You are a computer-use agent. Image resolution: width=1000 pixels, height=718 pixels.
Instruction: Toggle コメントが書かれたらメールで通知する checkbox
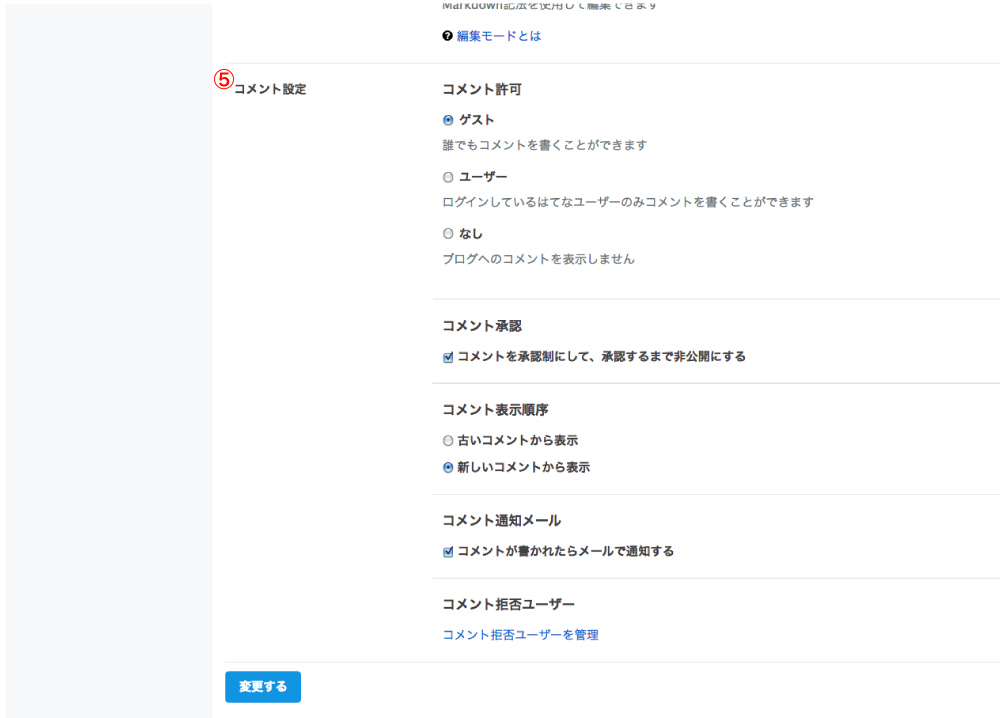(x=448, y=552)
